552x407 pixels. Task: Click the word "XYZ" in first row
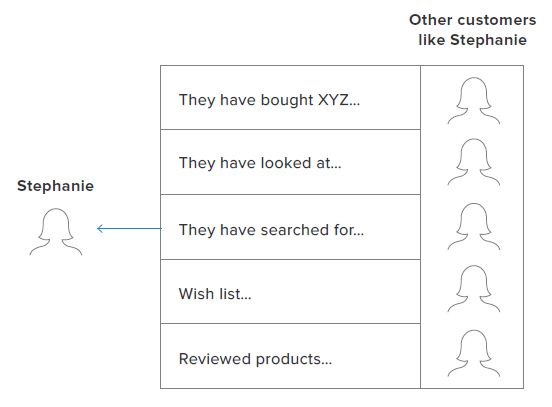(333, 100)
